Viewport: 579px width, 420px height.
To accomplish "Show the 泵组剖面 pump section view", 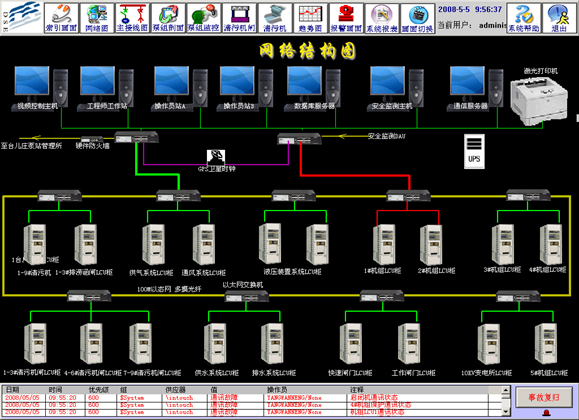I will coord(168,18).
